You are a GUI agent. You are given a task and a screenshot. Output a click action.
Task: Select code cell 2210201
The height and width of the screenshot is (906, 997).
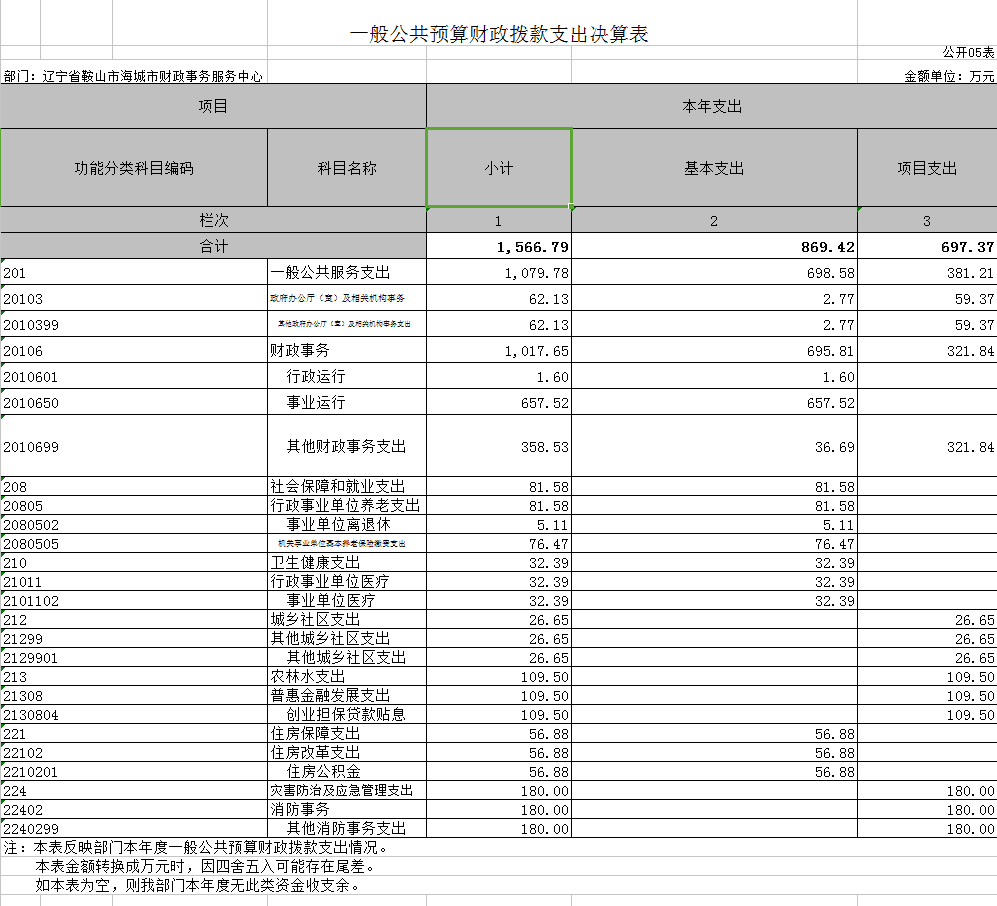[134, 772]
